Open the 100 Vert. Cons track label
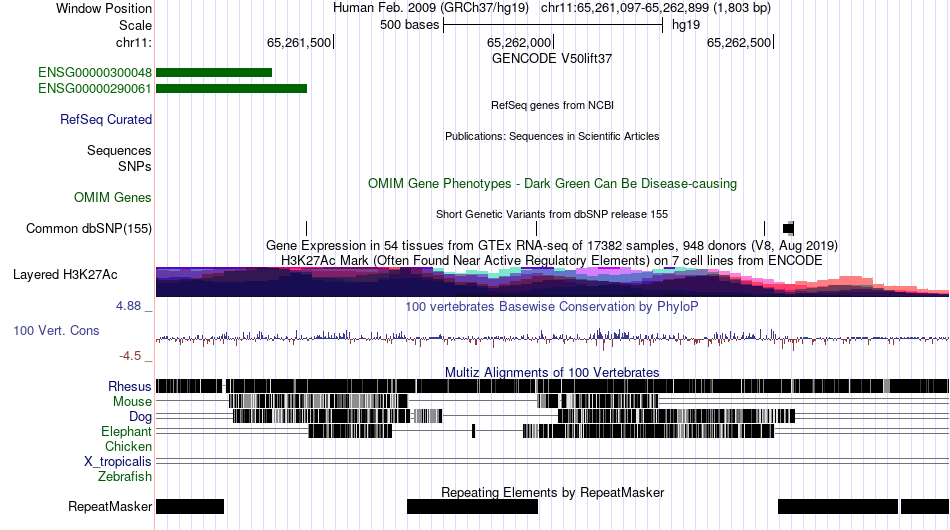950x530 pixels. (x=56, y=331)
